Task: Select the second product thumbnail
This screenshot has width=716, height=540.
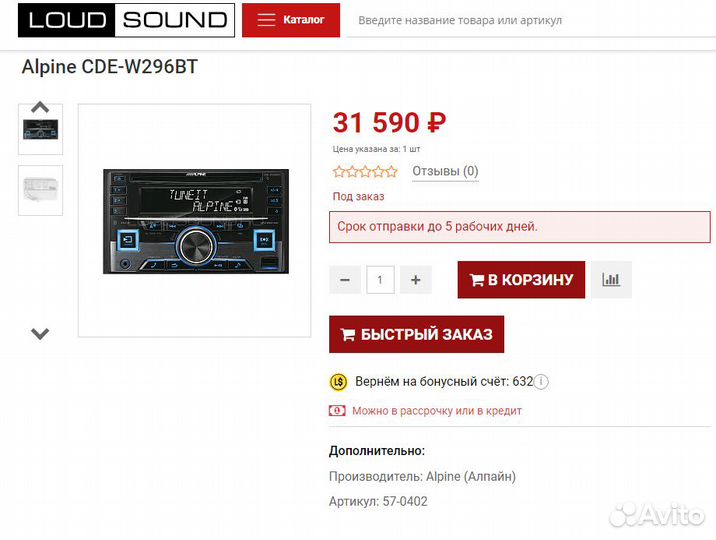Action: pyautogui.click(x=40, y=190)
